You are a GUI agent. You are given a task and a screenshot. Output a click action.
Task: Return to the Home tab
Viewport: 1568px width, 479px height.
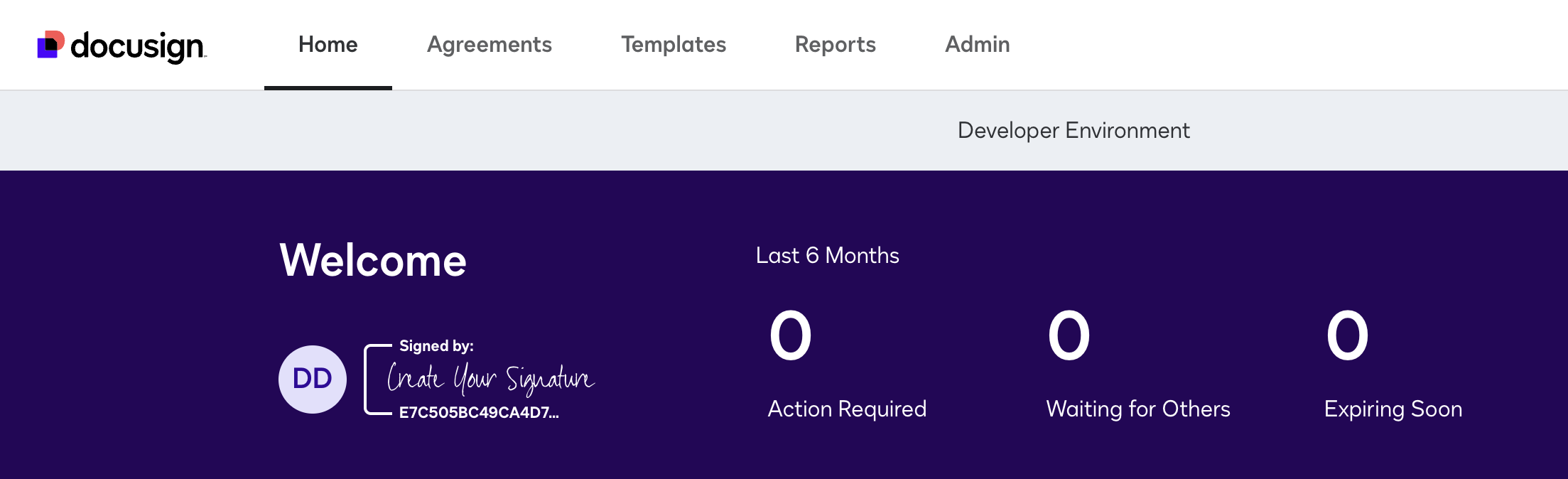[x=327, y=44]
